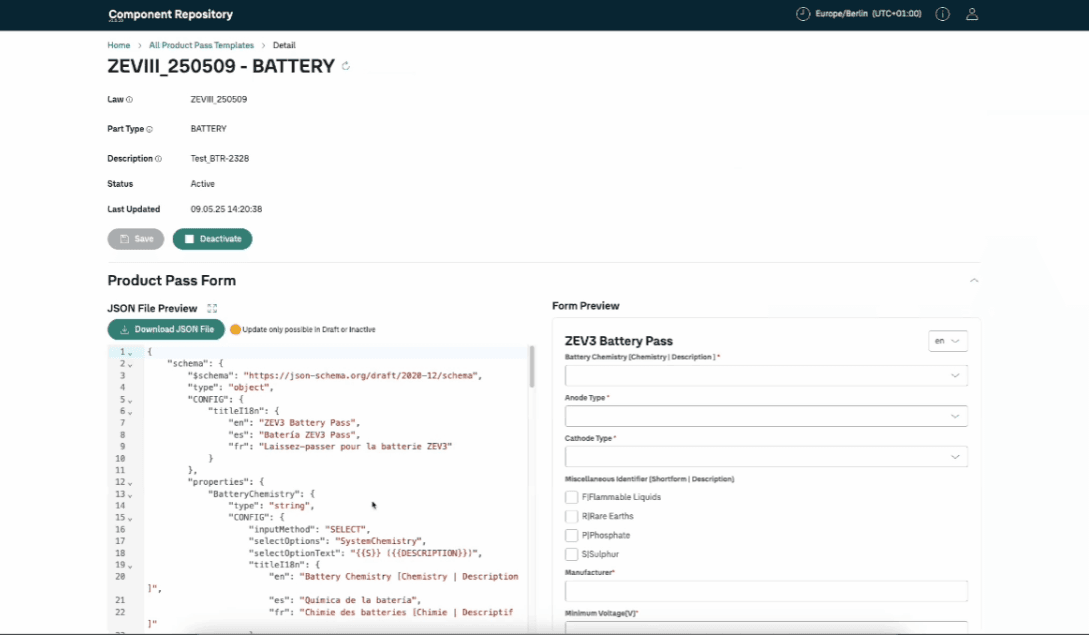The height and width of the screenshot is (635, 1089).
Task: Click the info icon next to Part Type
Action: (150, 129)
